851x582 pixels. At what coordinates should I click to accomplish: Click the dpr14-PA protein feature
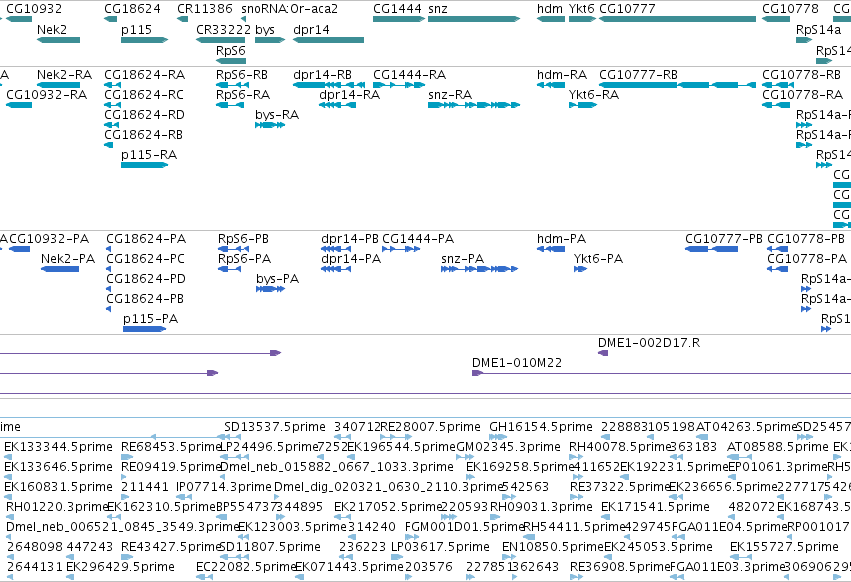coord(336,269)
